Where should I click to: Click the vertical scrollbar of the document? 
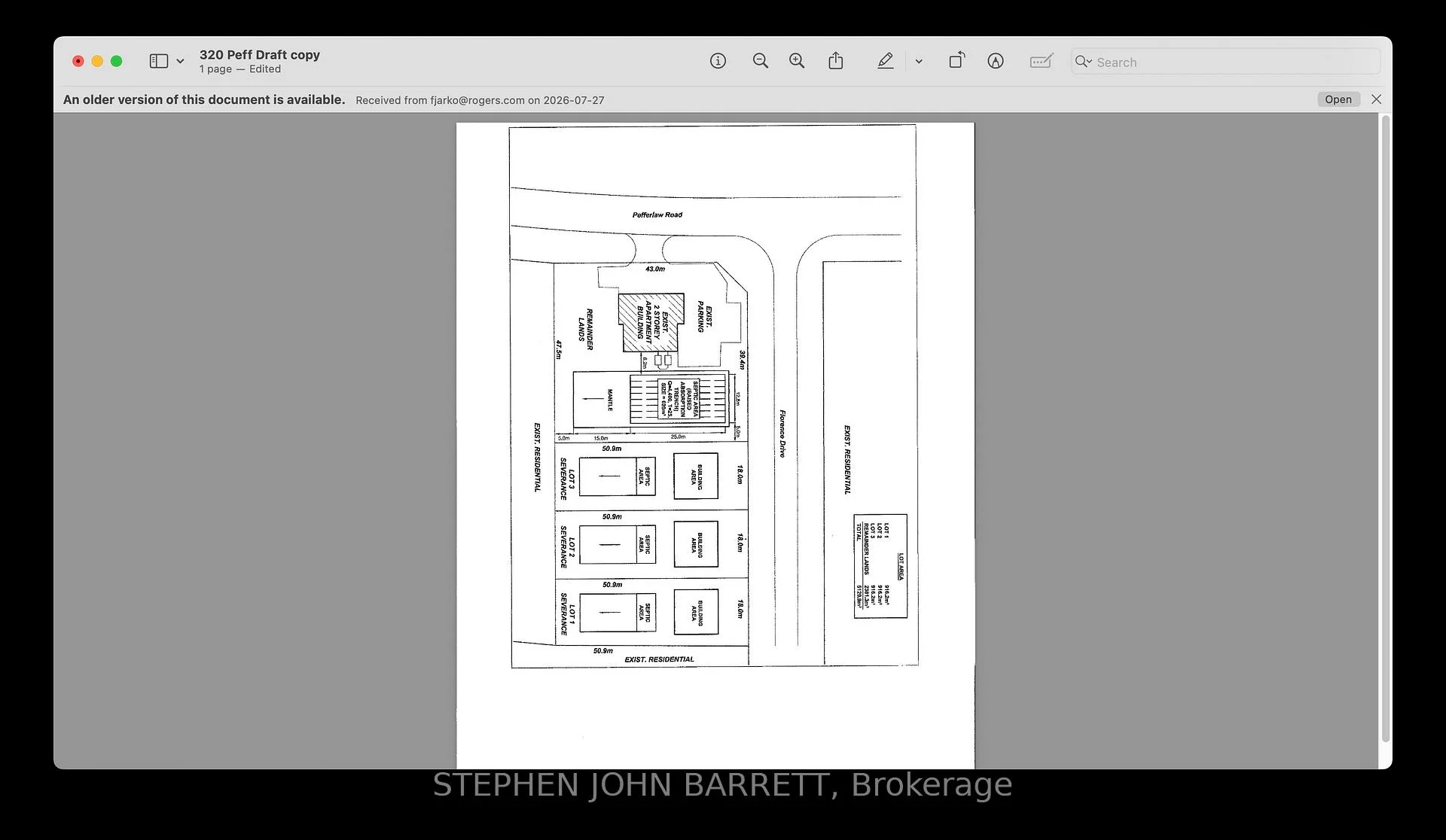pos(1385,429)
